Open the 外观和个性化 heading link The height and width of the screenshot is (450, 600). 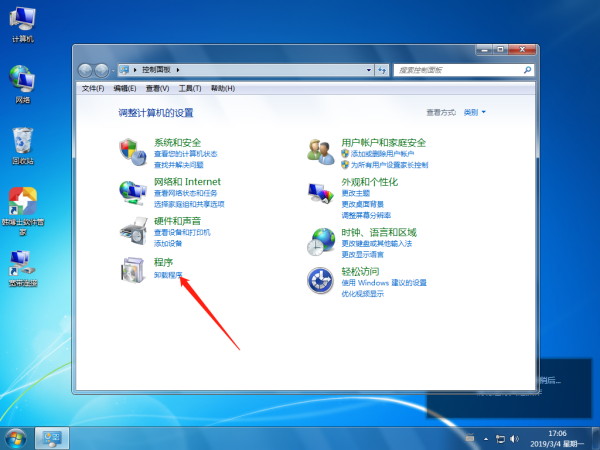pos(370,182)
